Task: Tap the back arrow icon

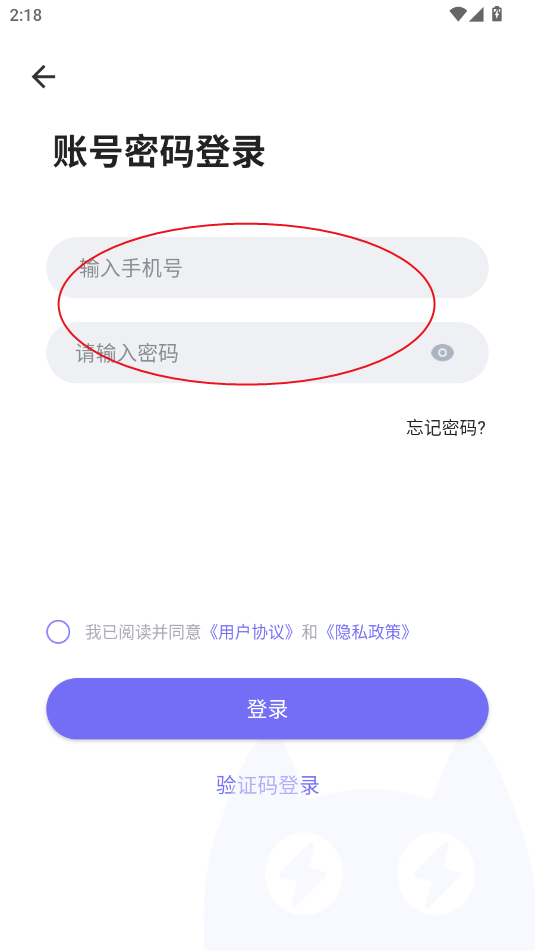Action: [x=43, y=77]
